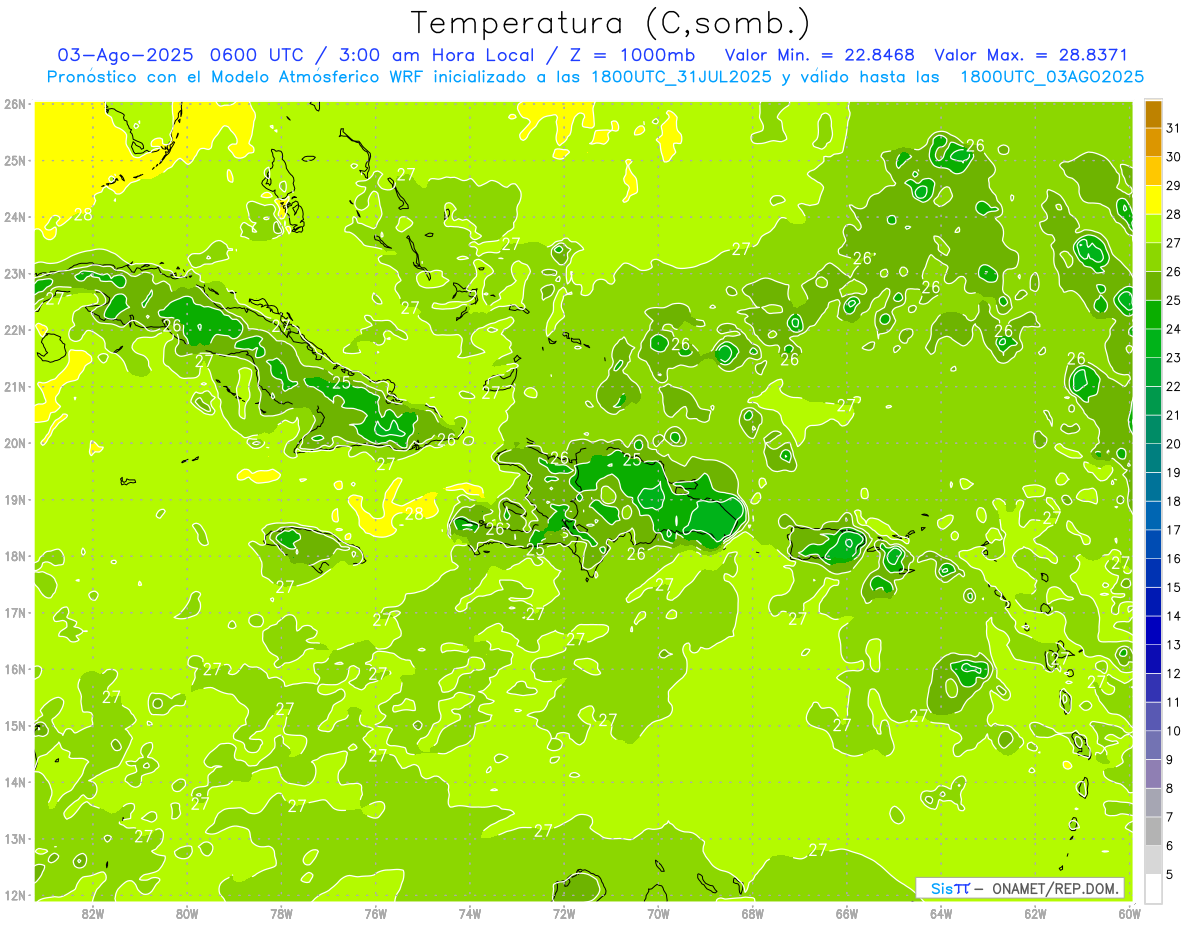Click the 78W longitude label
Image resolution: width=1200 pixels, height=927 pixels.
pos(281,913)
